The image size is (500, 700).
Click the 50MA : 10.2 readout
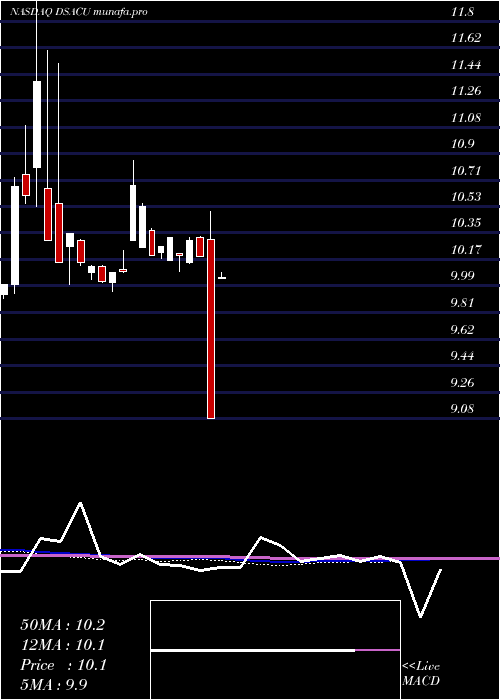[x=62, y=625]
